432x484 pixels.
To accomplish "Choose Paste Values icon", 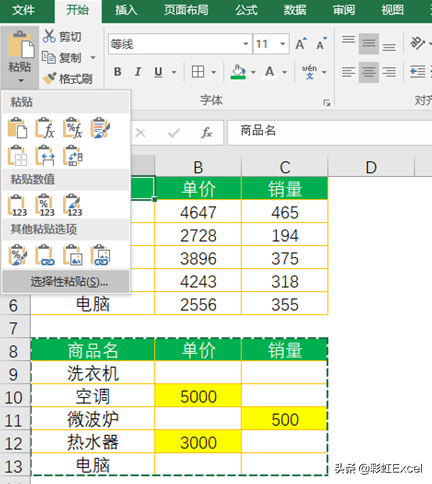I will pyautogui.click(x=17, y=205).
